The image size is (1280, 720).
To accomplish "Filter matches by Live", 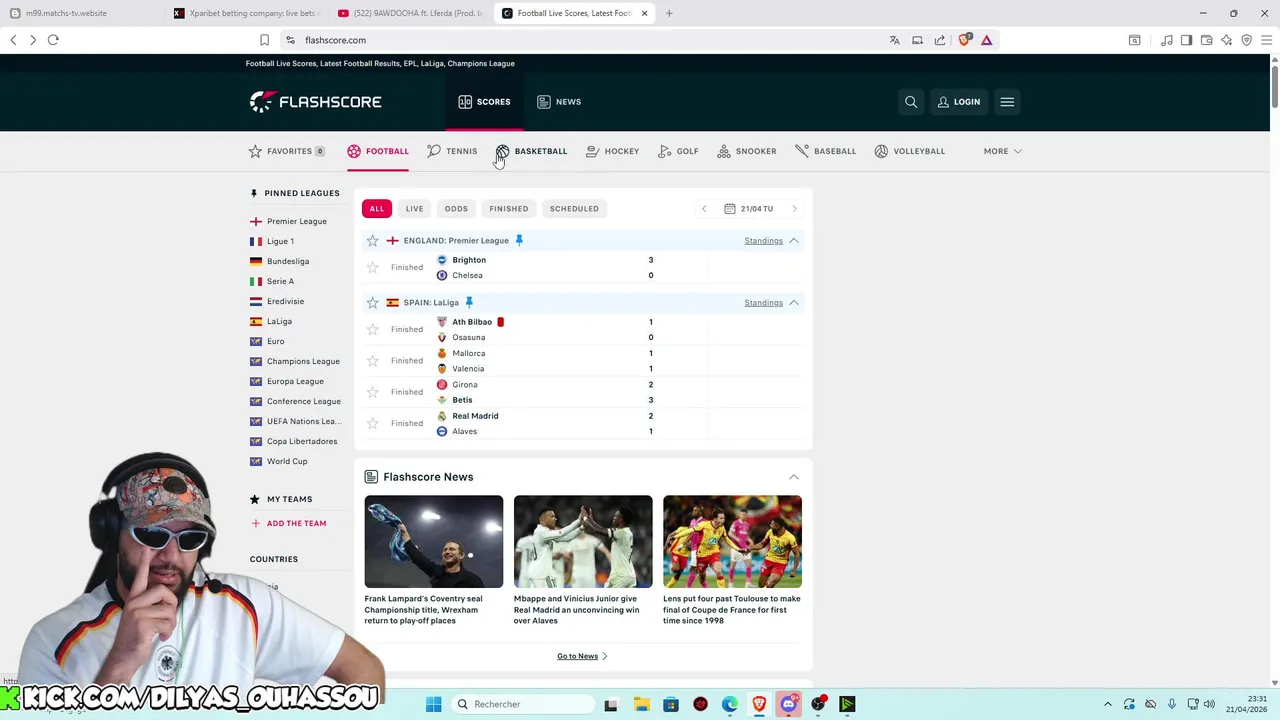I will coord(414,209).
